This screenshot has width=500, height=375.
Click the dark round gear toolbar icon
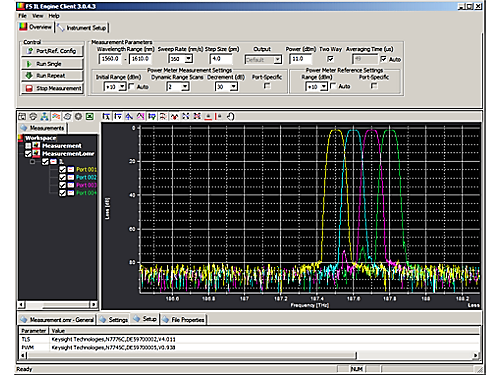(78, 116)
